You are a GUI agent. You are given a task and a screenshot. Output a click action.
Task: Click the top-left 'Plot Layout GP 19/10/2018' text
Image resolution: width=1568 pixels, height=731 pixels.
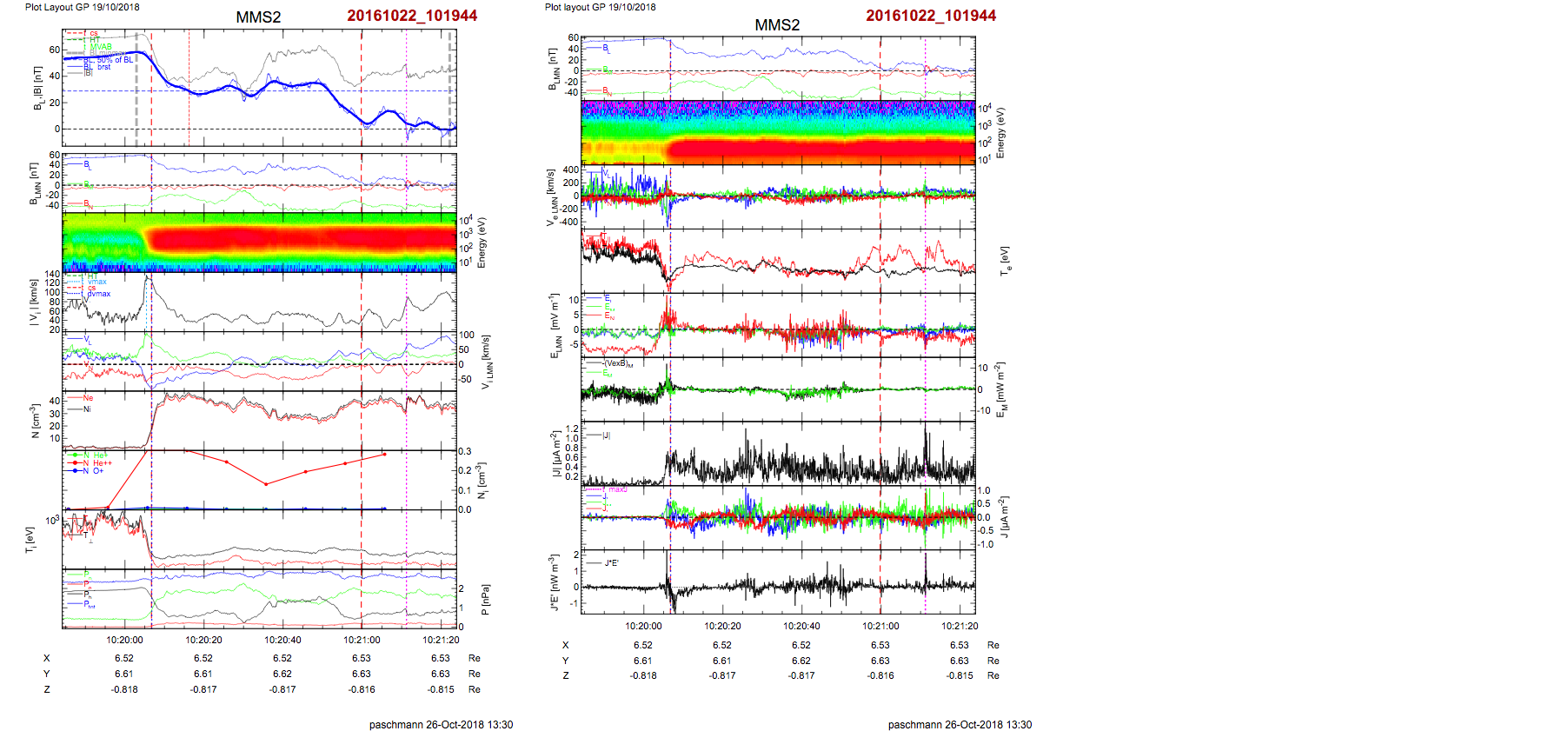(x=82, y=7)
